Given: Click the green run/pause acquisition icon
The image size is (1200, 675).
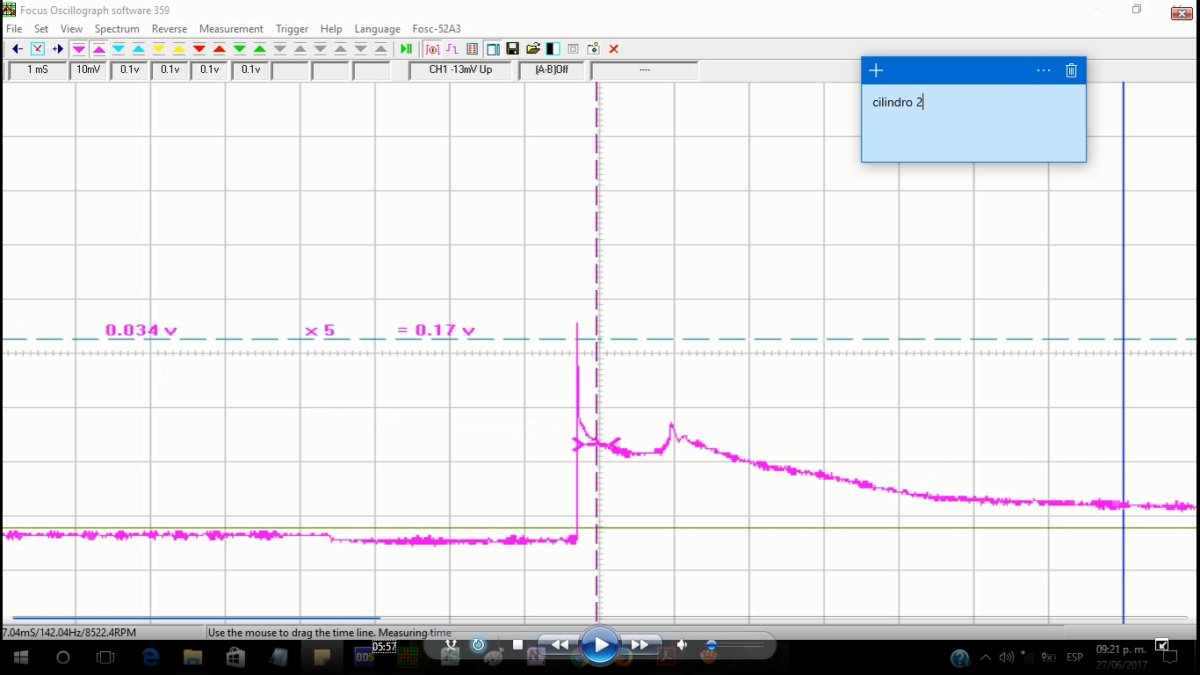Looking at the screenshot, I should coord(406,49).
